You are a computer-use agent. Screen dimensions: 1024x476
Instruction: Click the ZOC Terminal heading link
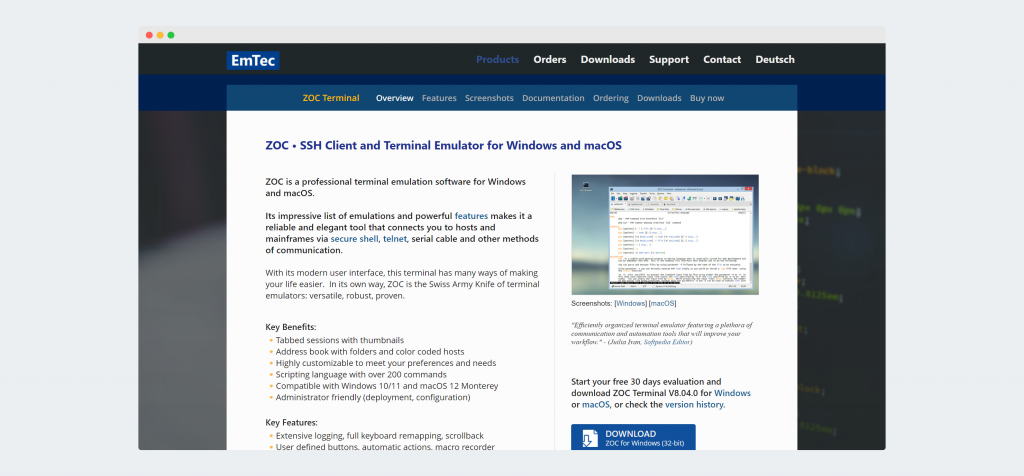[x=331, y=98]
